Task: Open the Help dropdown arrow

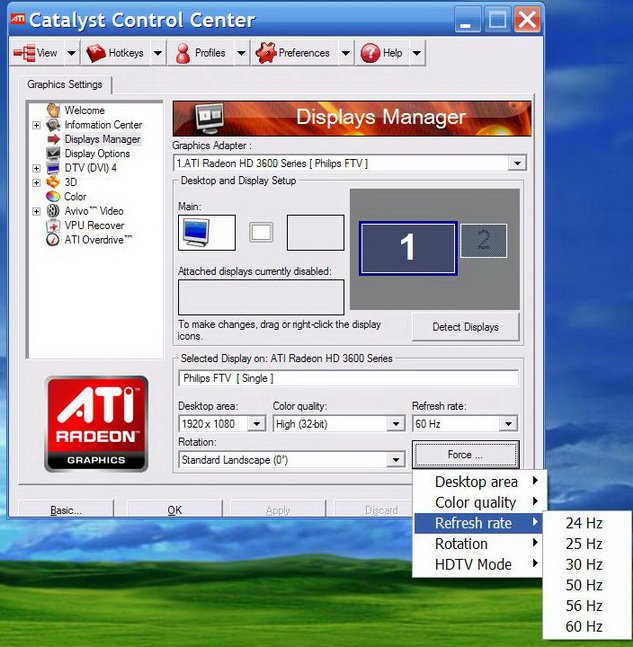Action: coord(417,53)
